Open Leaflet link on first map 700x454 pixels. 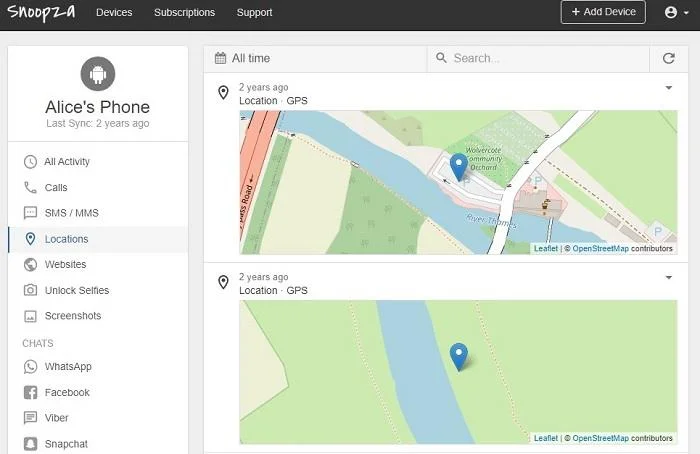click(546, 249)
